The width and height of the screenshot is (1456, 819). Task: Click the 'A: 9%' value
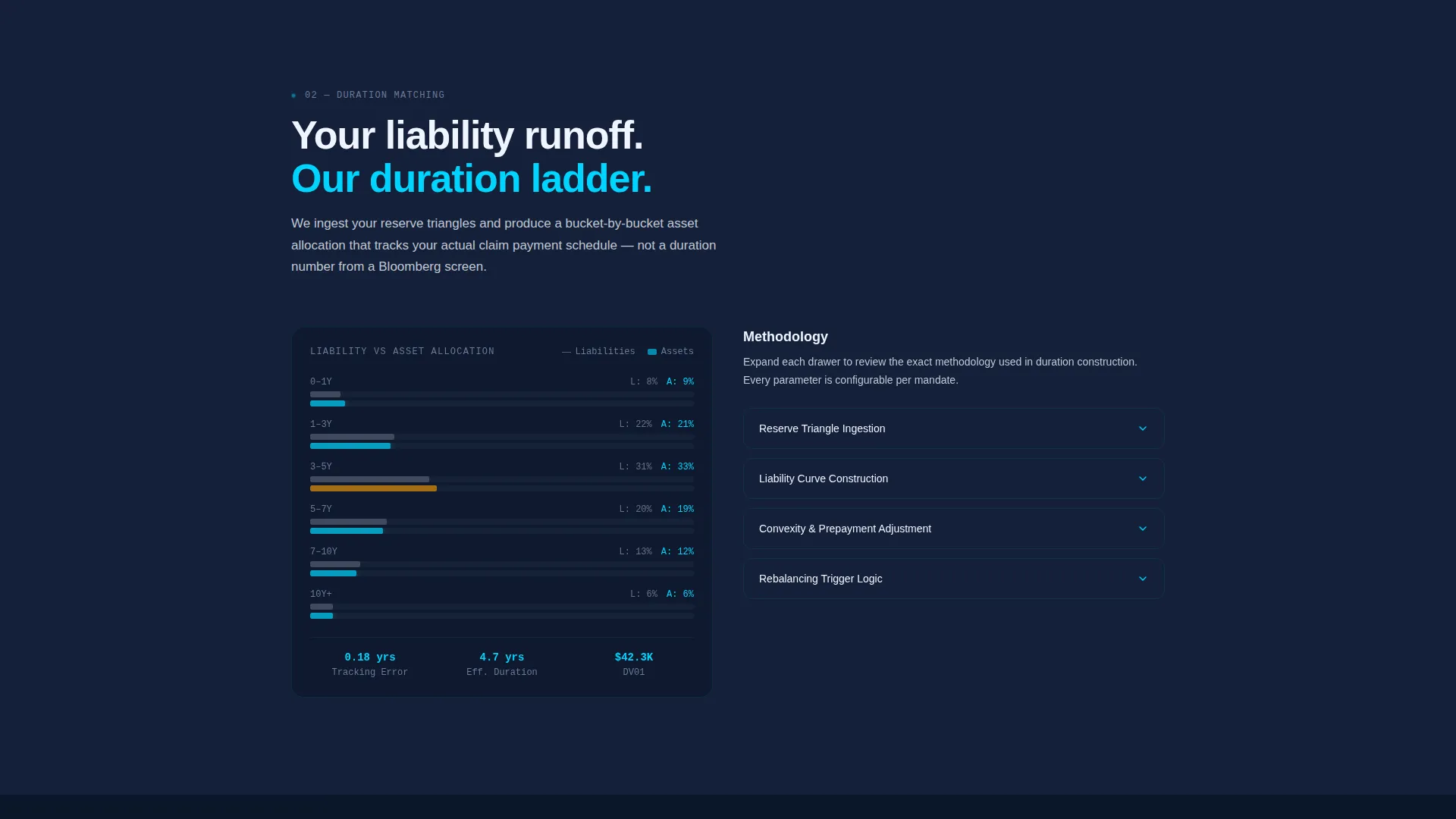pos(680,382)
